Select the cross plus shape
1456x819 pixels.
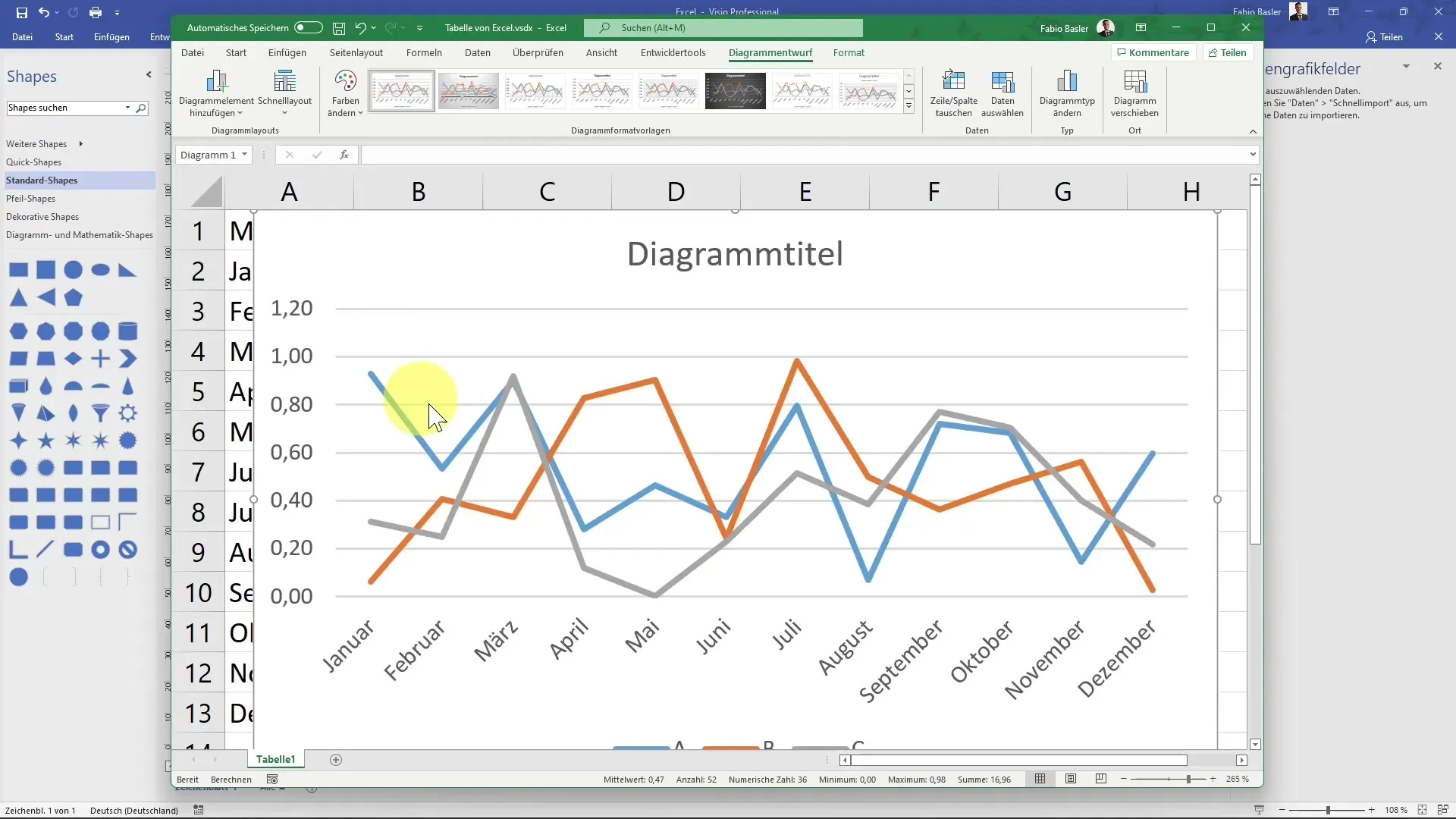(x=101, y=359)
